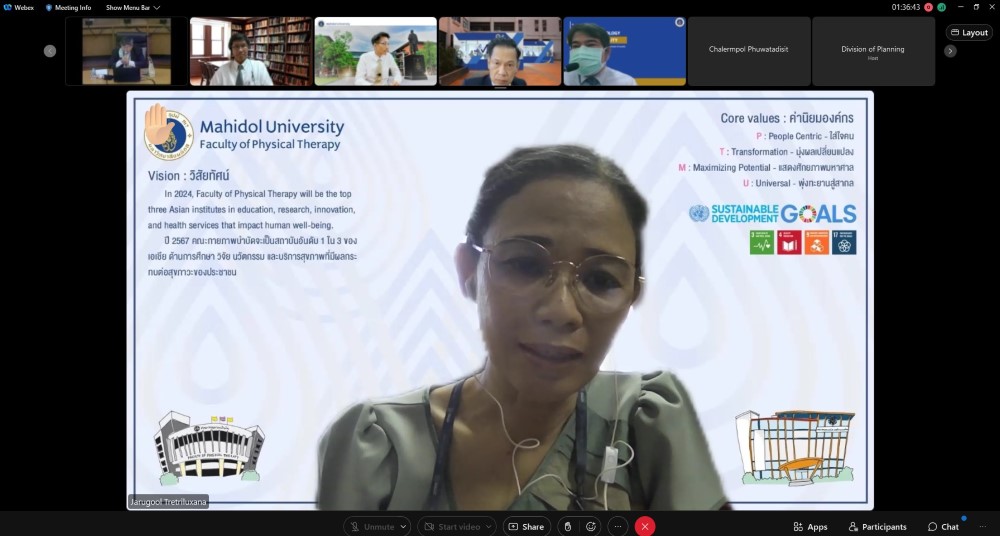Open Meeting Info details
The image size is (1000, 536).
tap(68, 7)
